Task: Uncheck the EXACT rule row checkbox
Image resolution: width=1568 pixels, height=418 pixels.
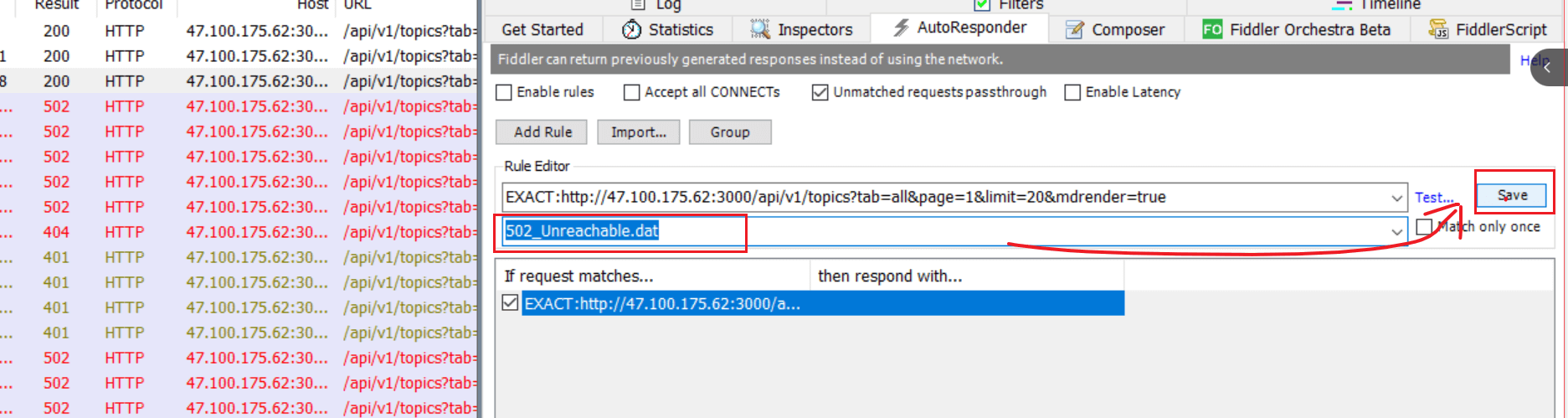Action: pos(510,302)
